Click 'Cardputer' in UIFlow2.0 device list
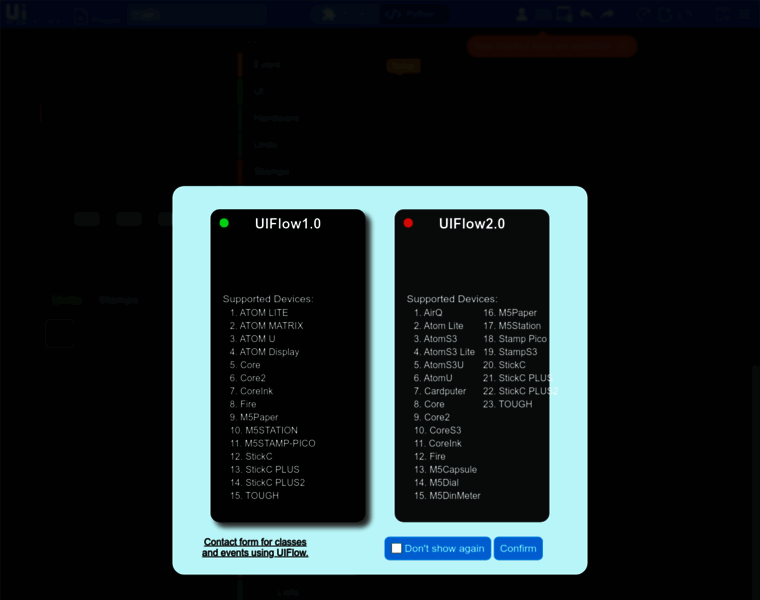The width and height of the screenshot is (760, 600). (445, 391)
